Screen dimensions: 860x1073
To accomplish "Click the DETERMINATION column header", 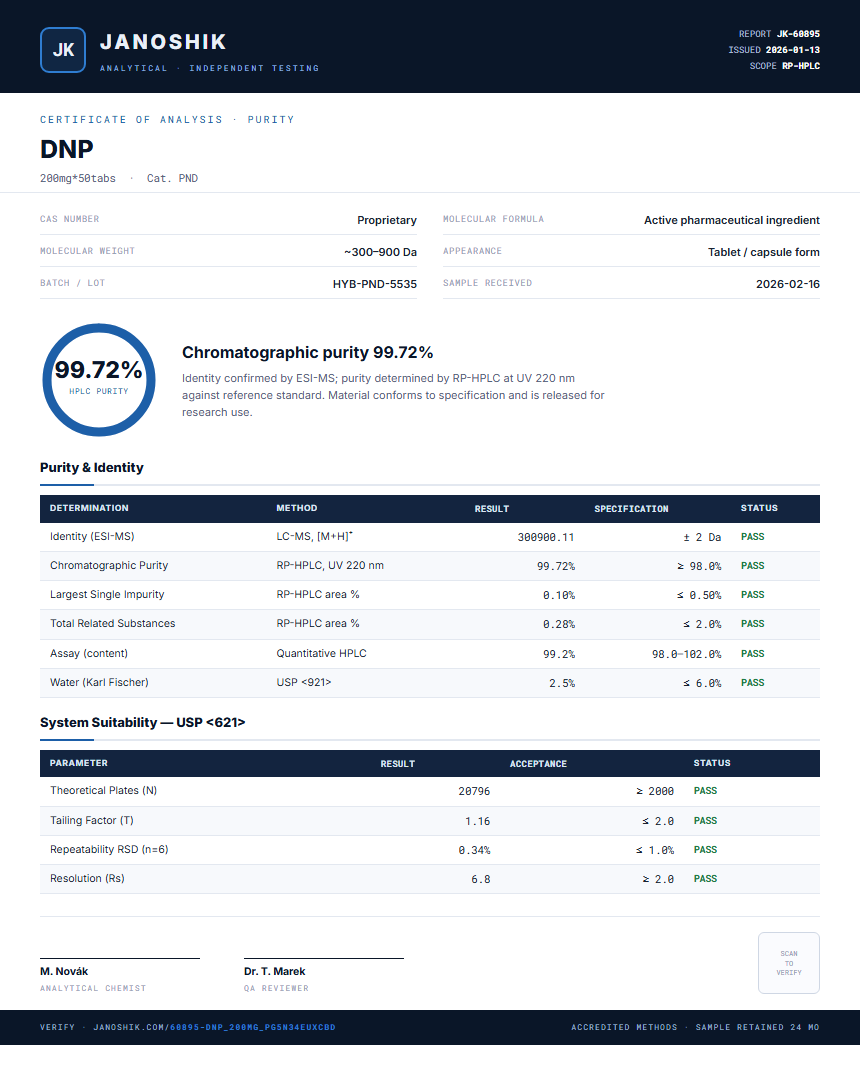I will coord(89,508).
